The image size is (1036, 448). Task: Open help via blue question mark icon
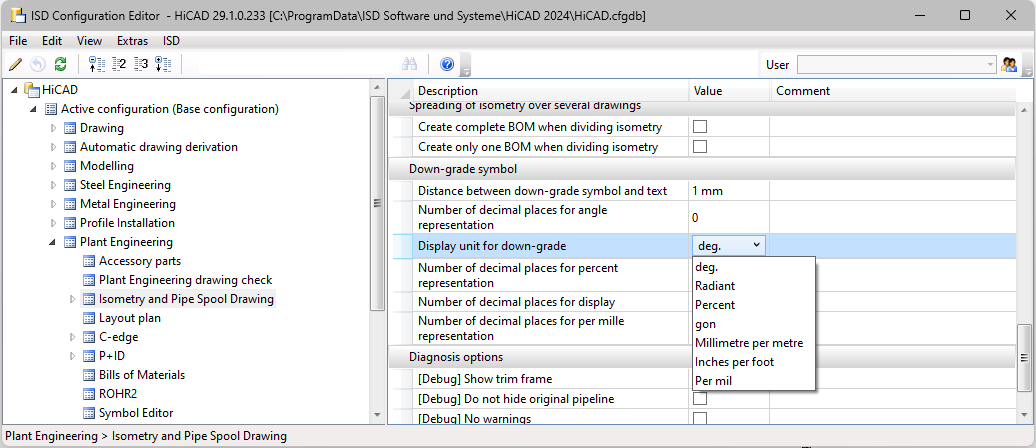(x=447, y=64)
